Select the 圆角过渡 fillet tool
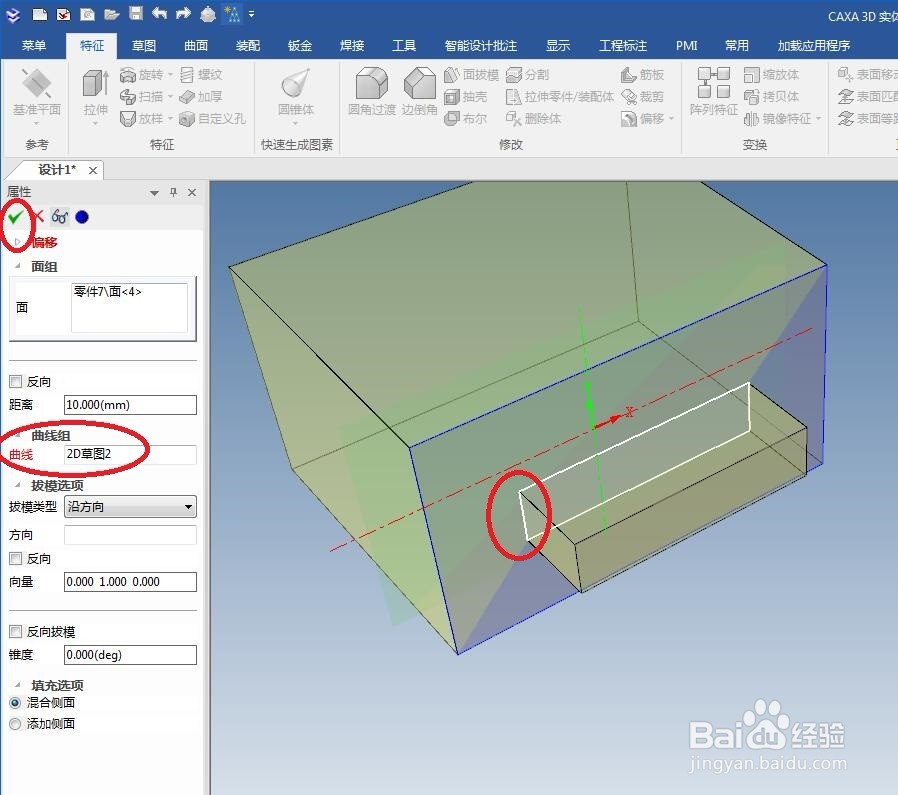Viewport: 898px width, 795px height. [372, 92]
